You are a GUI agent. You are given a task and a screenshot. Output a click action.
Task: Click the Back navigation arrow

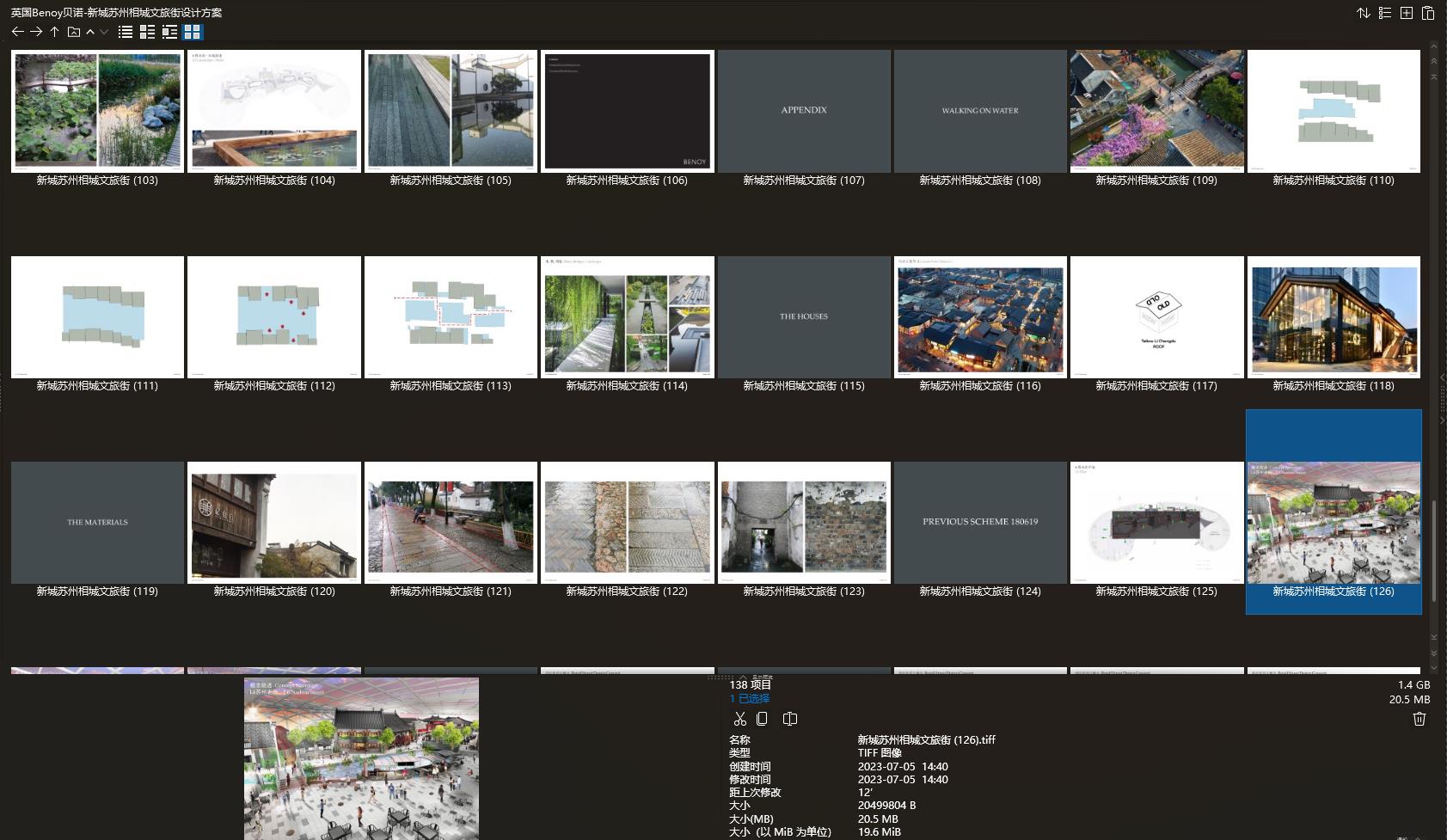pos(17,32)
